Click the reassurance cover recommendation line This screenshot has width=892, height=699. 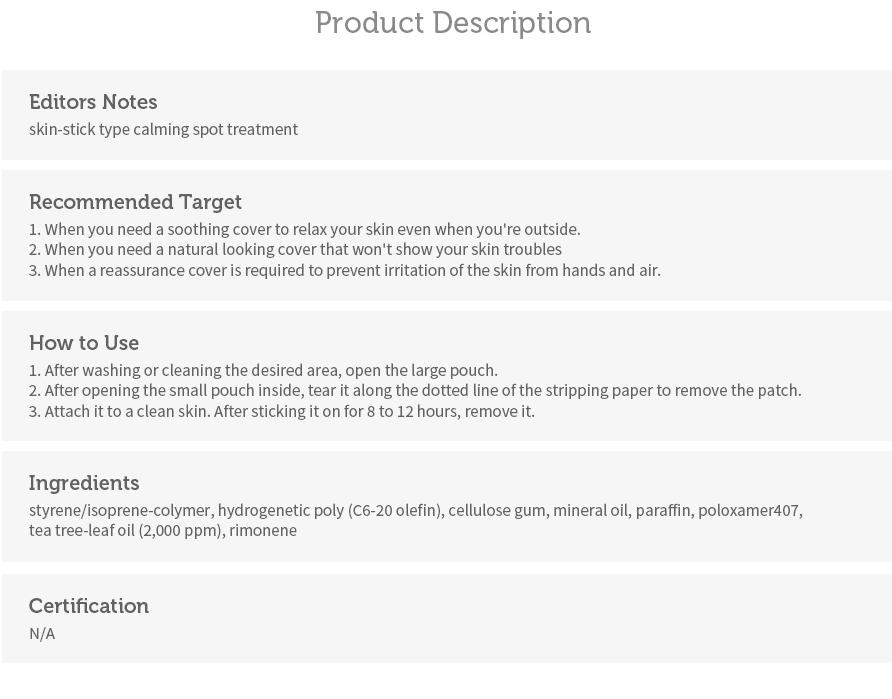tap(345, 270)
